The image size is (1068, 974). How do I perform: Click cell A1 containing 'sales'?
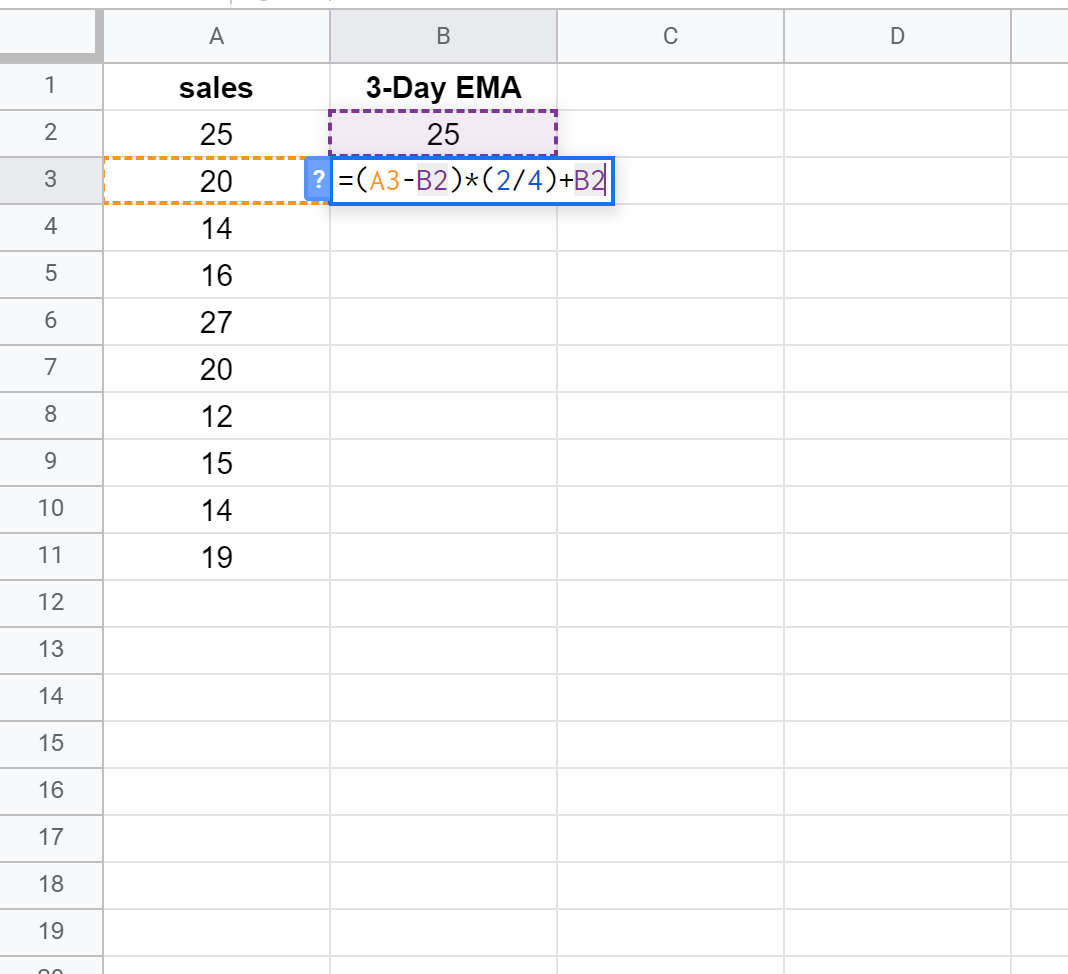tap(216, 87)
